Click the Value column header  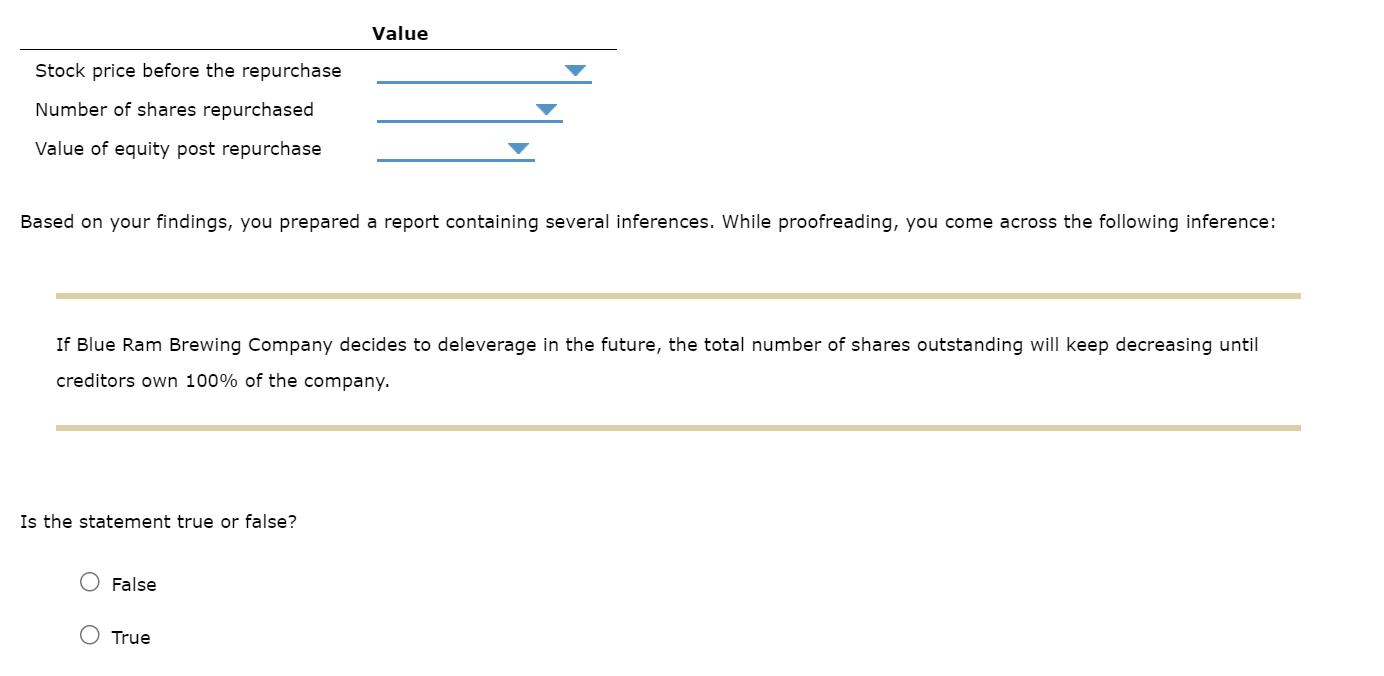400,33
